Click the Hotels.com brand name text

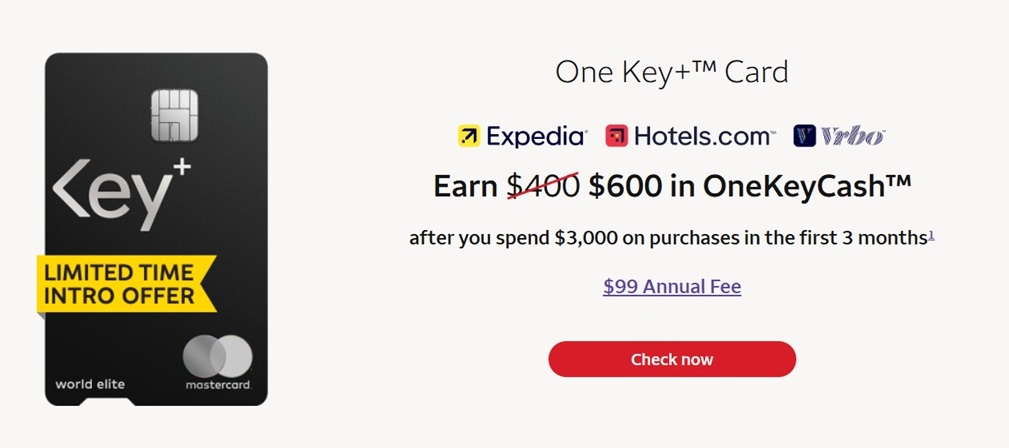tap(704, 136)
